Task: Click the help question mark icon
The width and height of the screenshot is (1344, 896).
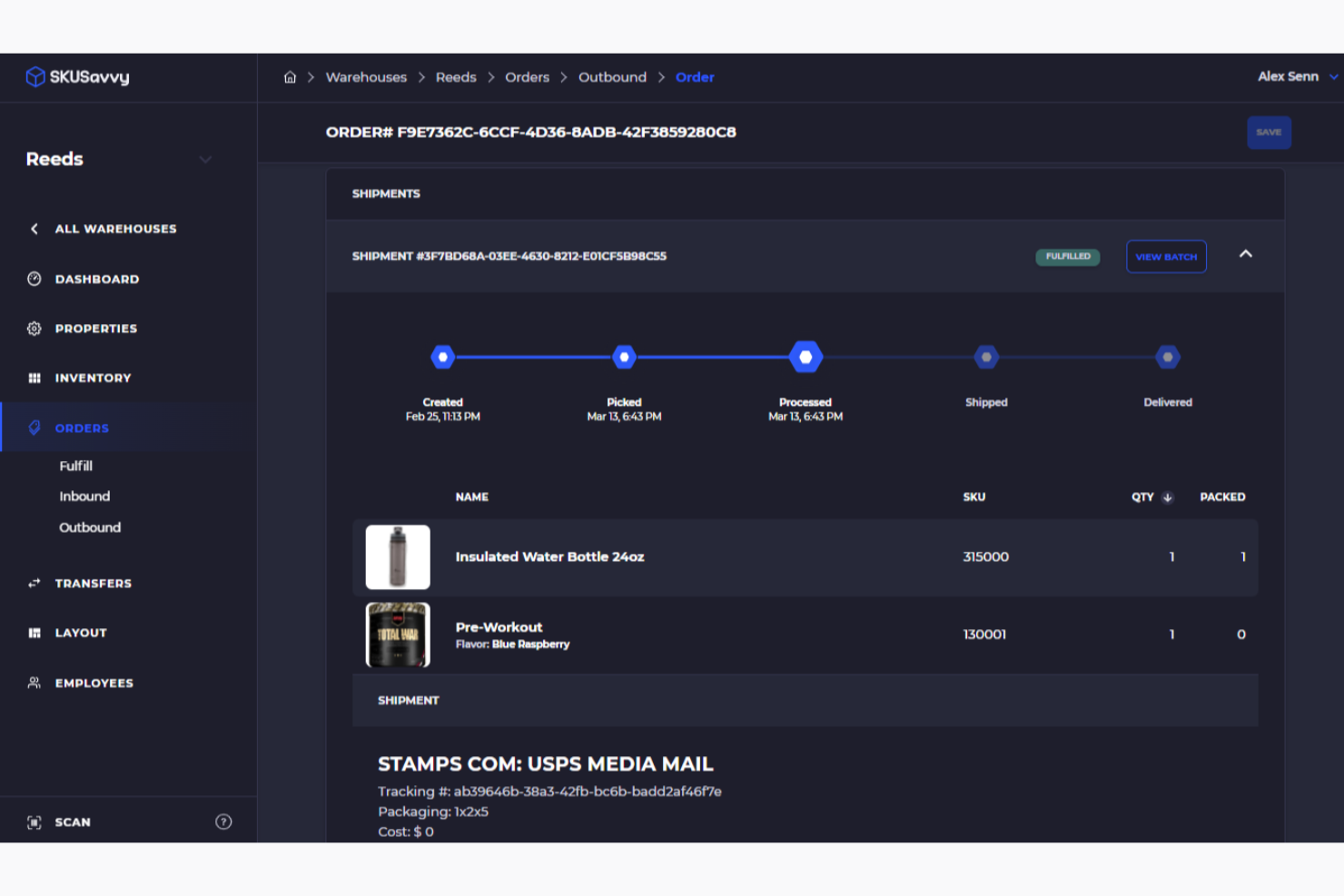Action: [x=223, y=822]
